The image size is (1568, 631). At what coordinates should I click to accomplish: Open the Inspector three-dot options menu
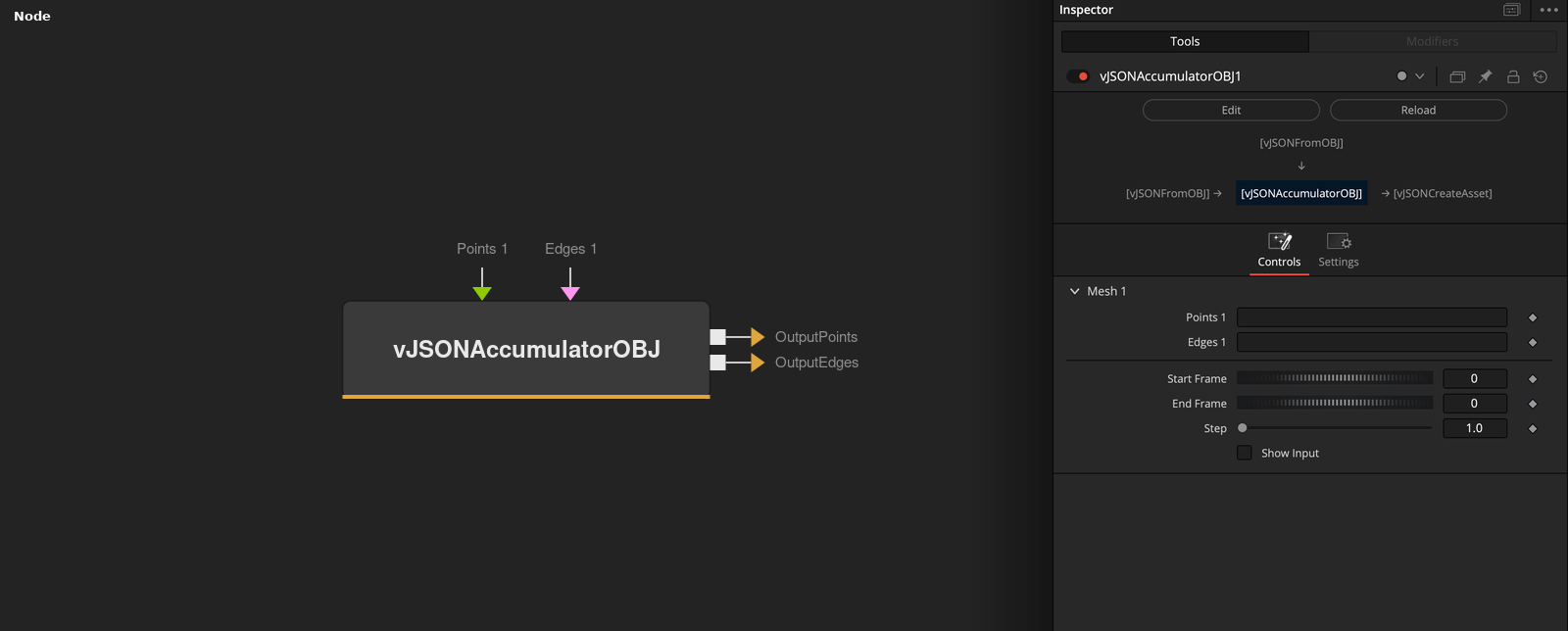pos(1548,10)
